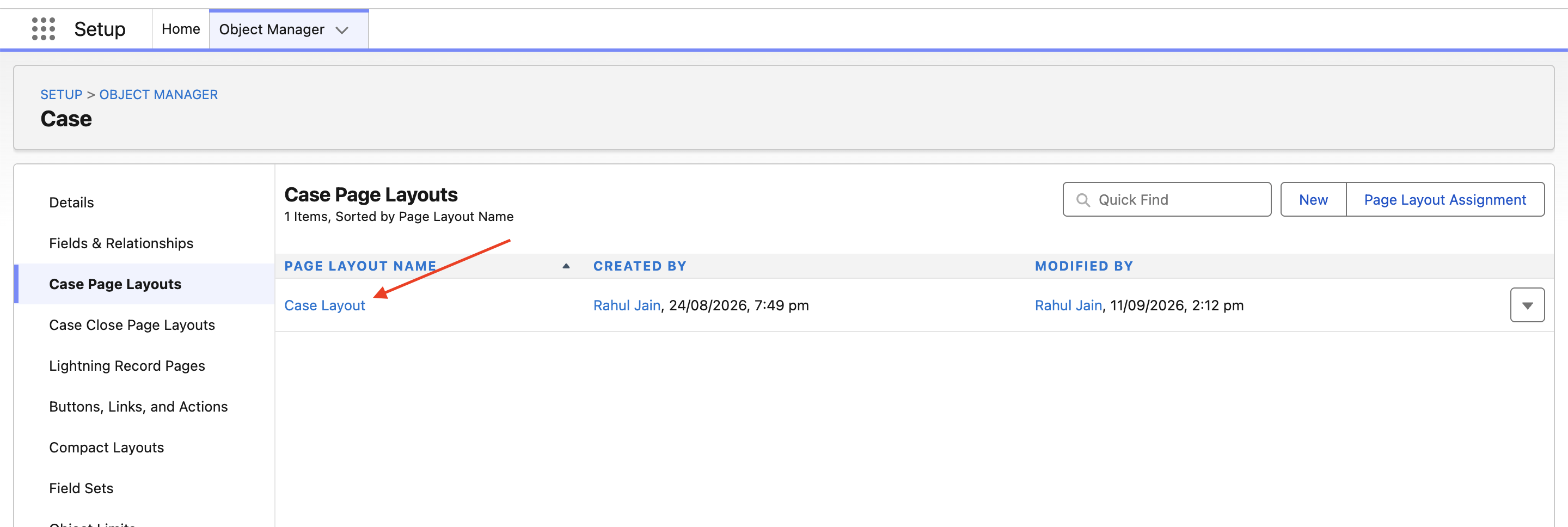The width and height of the screenshot is (1568, 527).
Task: Click the SETUP breadcrumb link
Action: click(x=61, y=94)
